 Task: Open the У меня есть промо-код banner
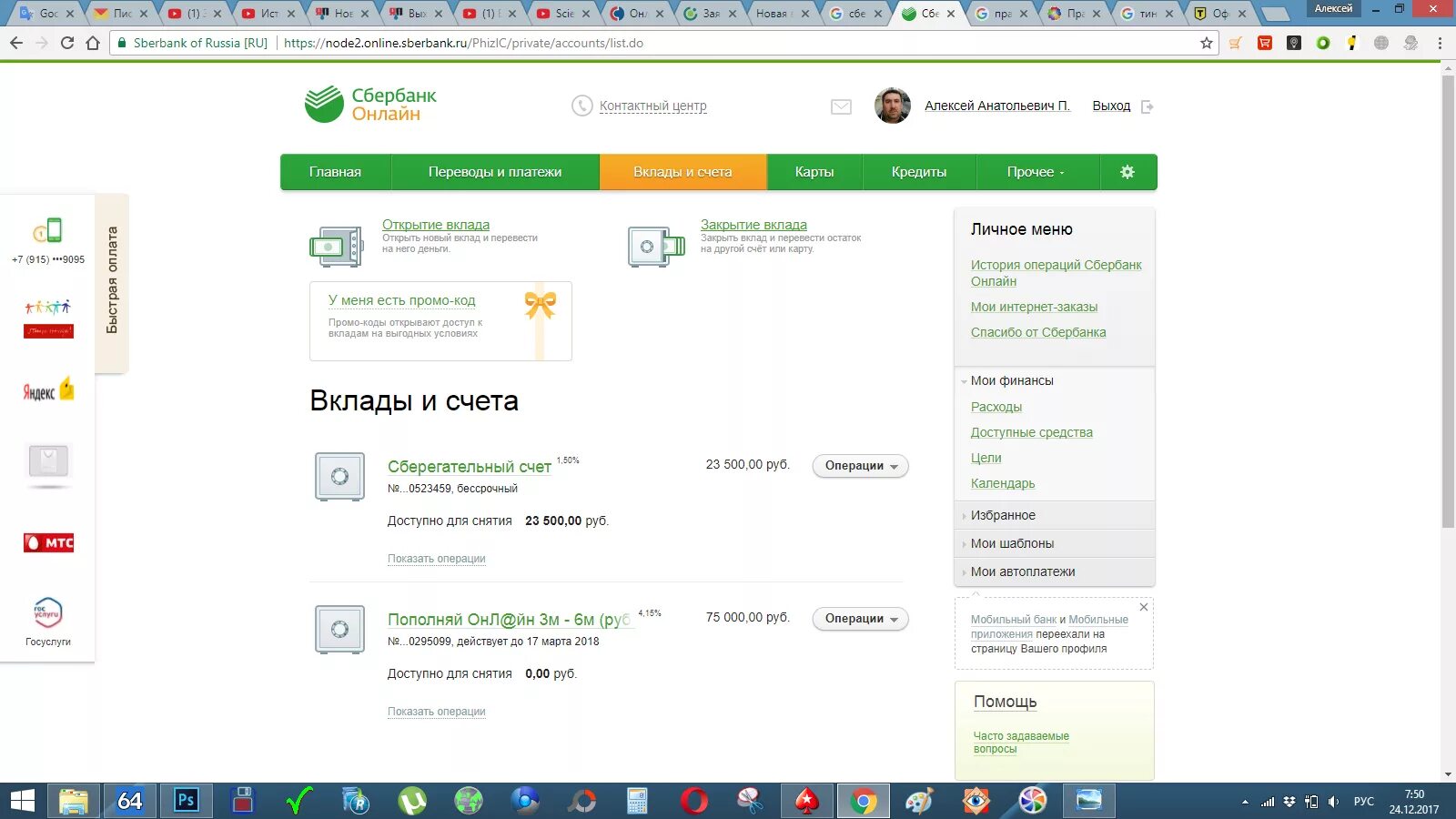440,321
